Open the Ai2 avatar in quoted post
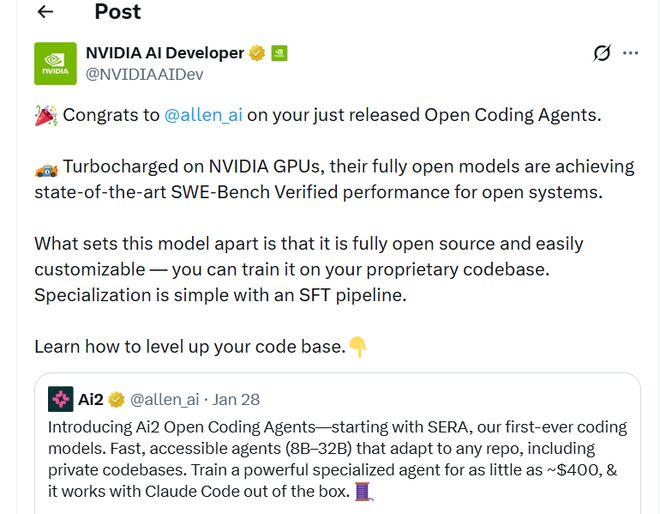This screenshot has width=660, height=514. [x=61, y=399]
